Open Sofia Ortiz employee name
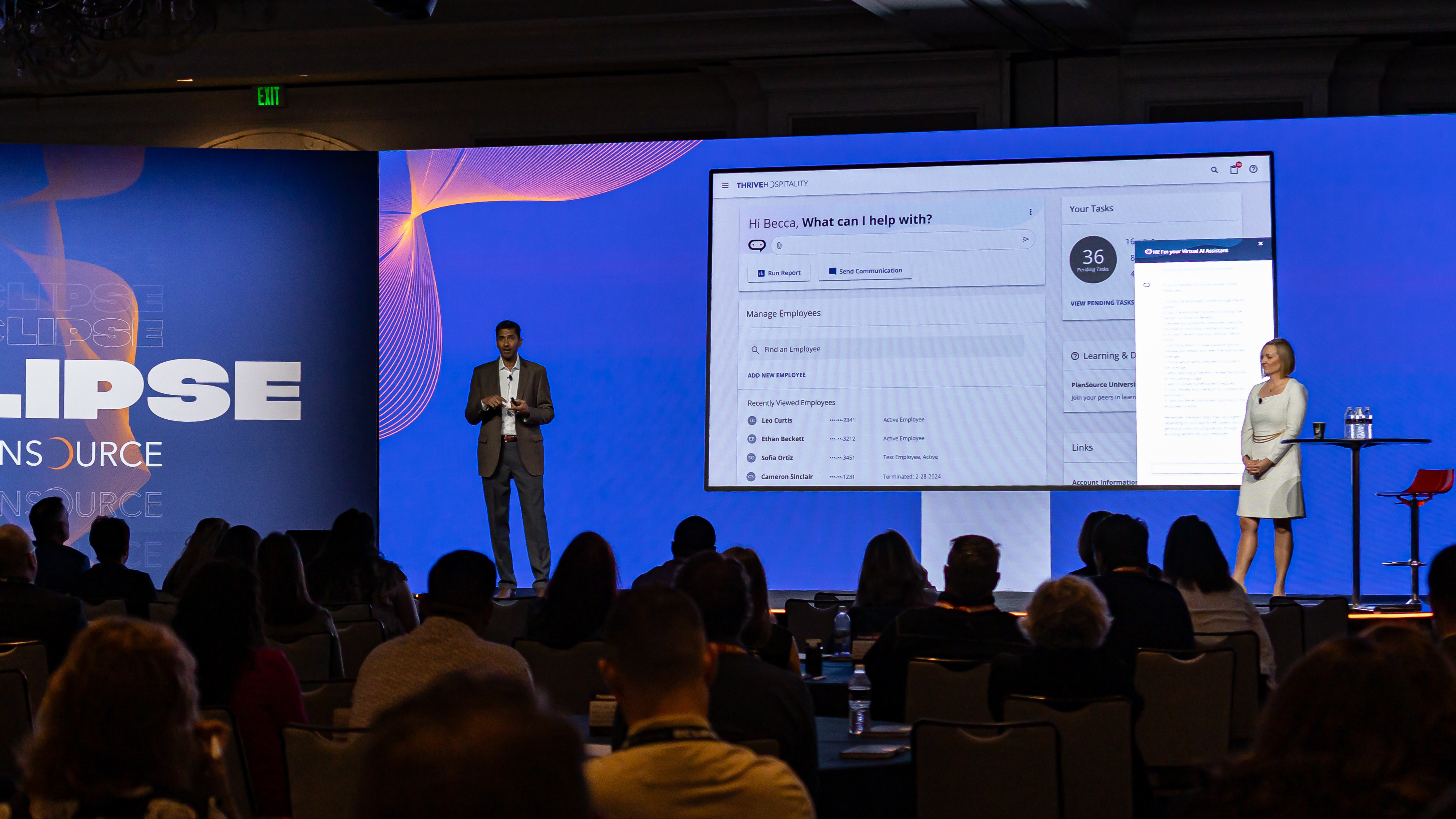1456x819 pixels. [777, 458]
